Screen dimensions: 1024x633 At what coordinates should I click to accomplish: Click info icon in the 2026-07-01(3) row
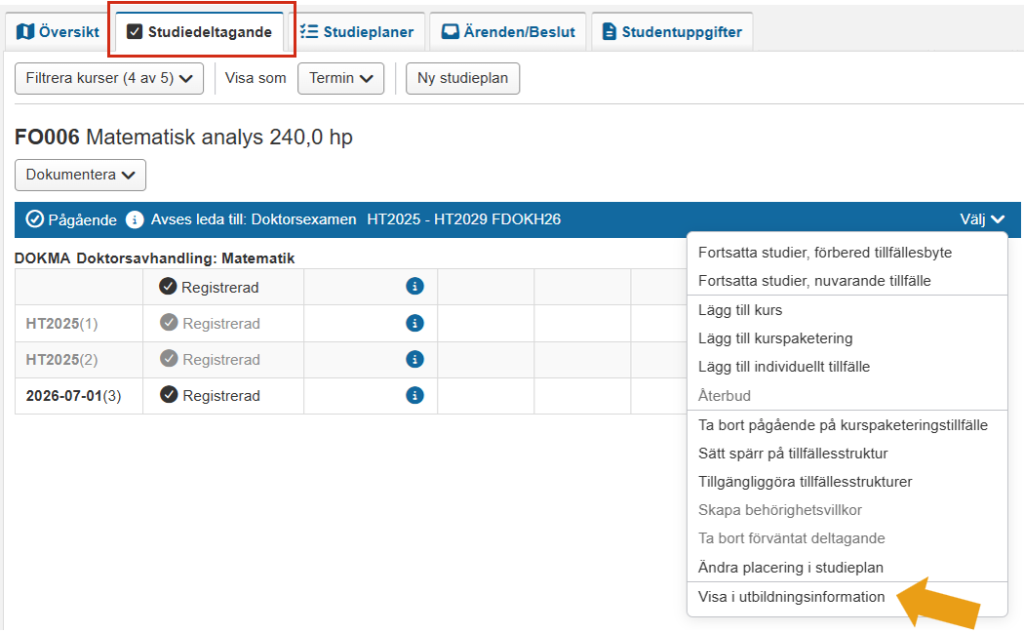tap(415, 395)
